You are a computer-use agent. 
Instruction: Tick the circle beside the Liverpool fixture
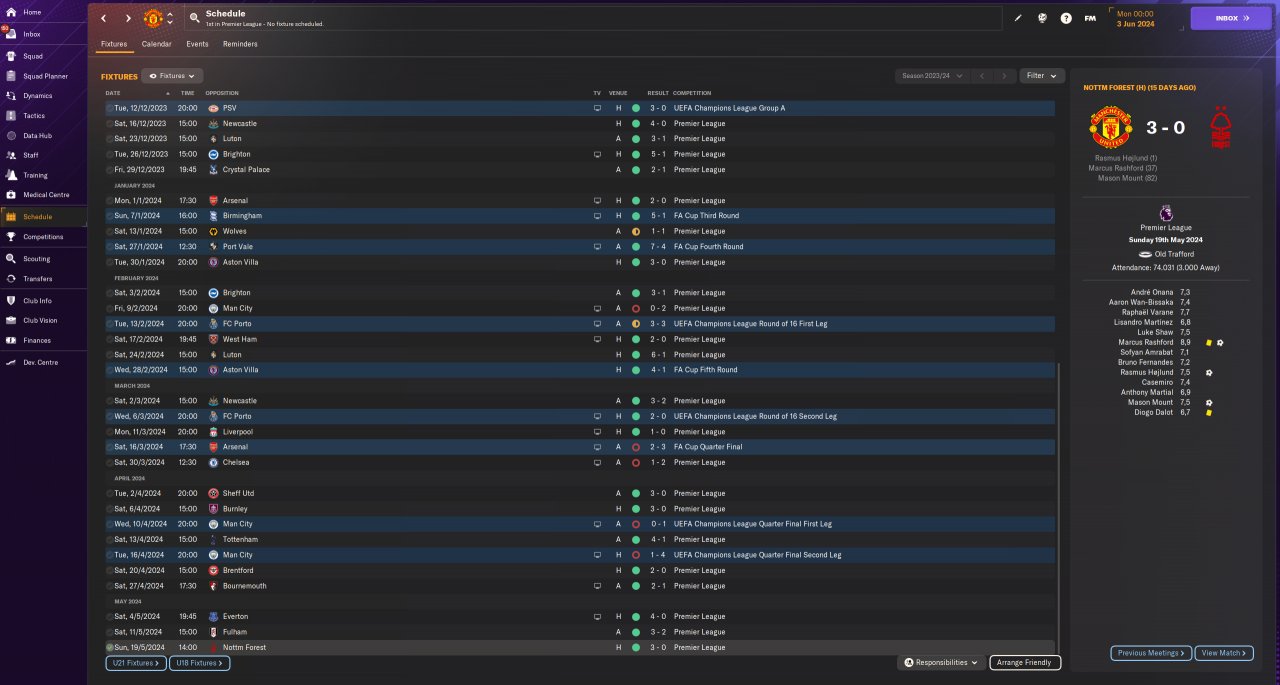coord(110,432)
